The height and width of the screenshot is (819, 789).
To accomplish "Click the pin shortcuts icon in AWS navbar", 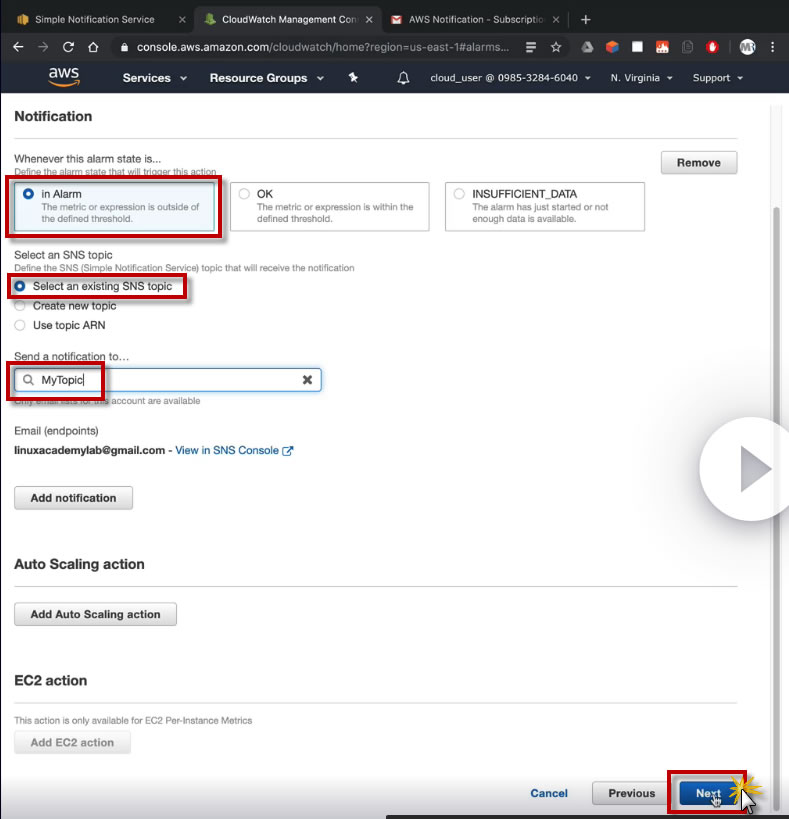I will coord(354,77).
